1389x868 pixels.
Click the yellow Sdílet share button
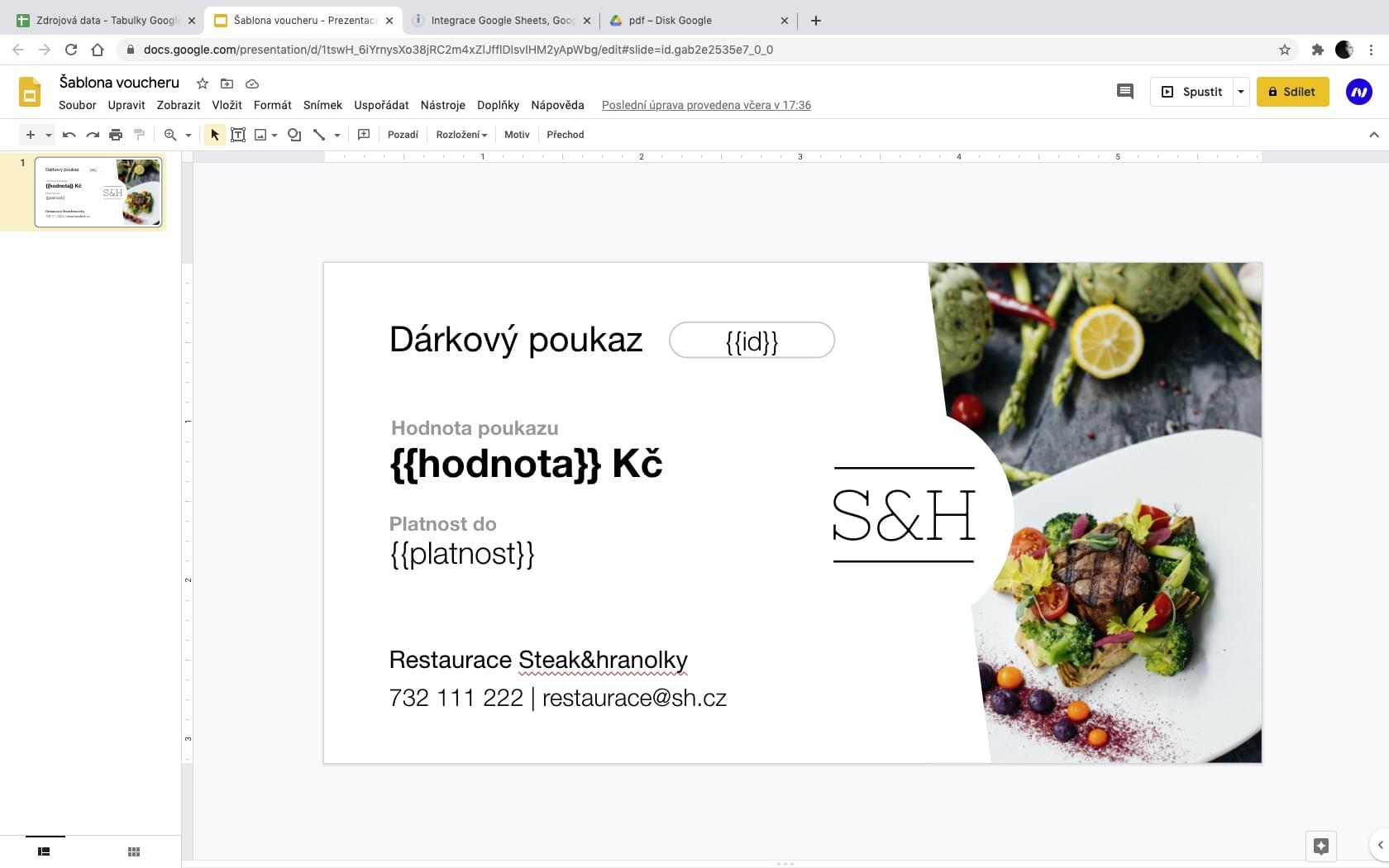[1292, 92]
